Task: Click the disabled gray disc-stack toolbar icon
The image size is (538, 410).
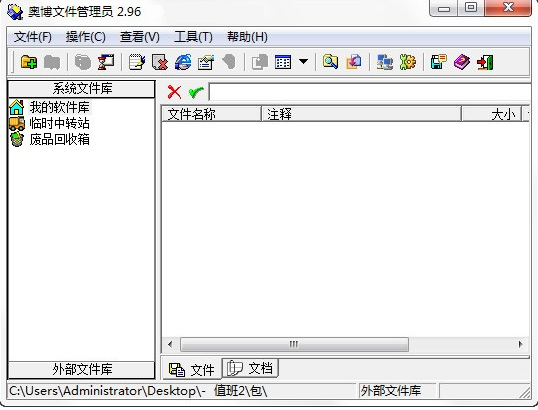Action: [83, 63]
